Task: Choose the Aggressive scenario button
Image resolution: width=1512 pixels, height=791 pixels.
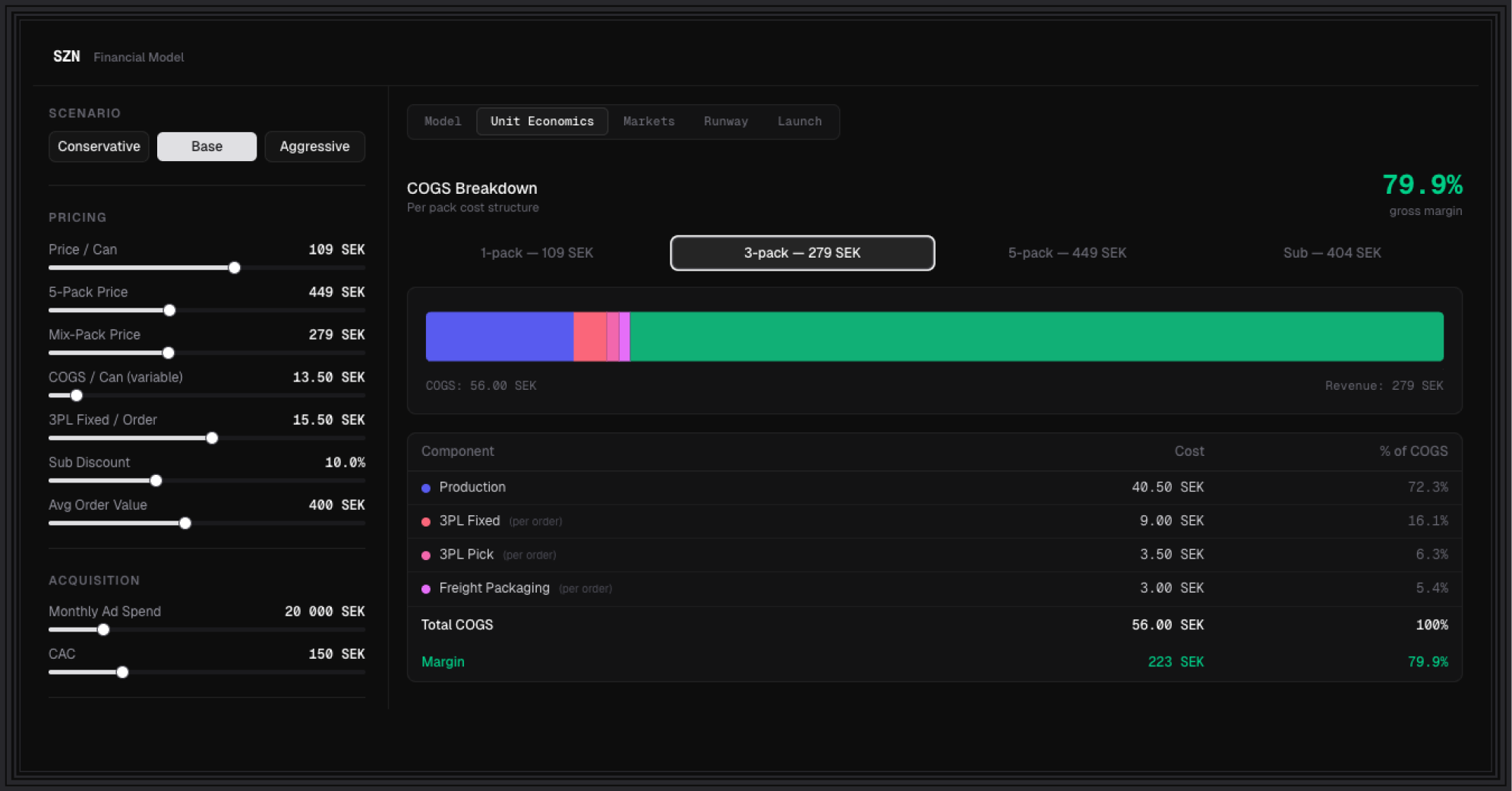Action: [x=314, y=147]
